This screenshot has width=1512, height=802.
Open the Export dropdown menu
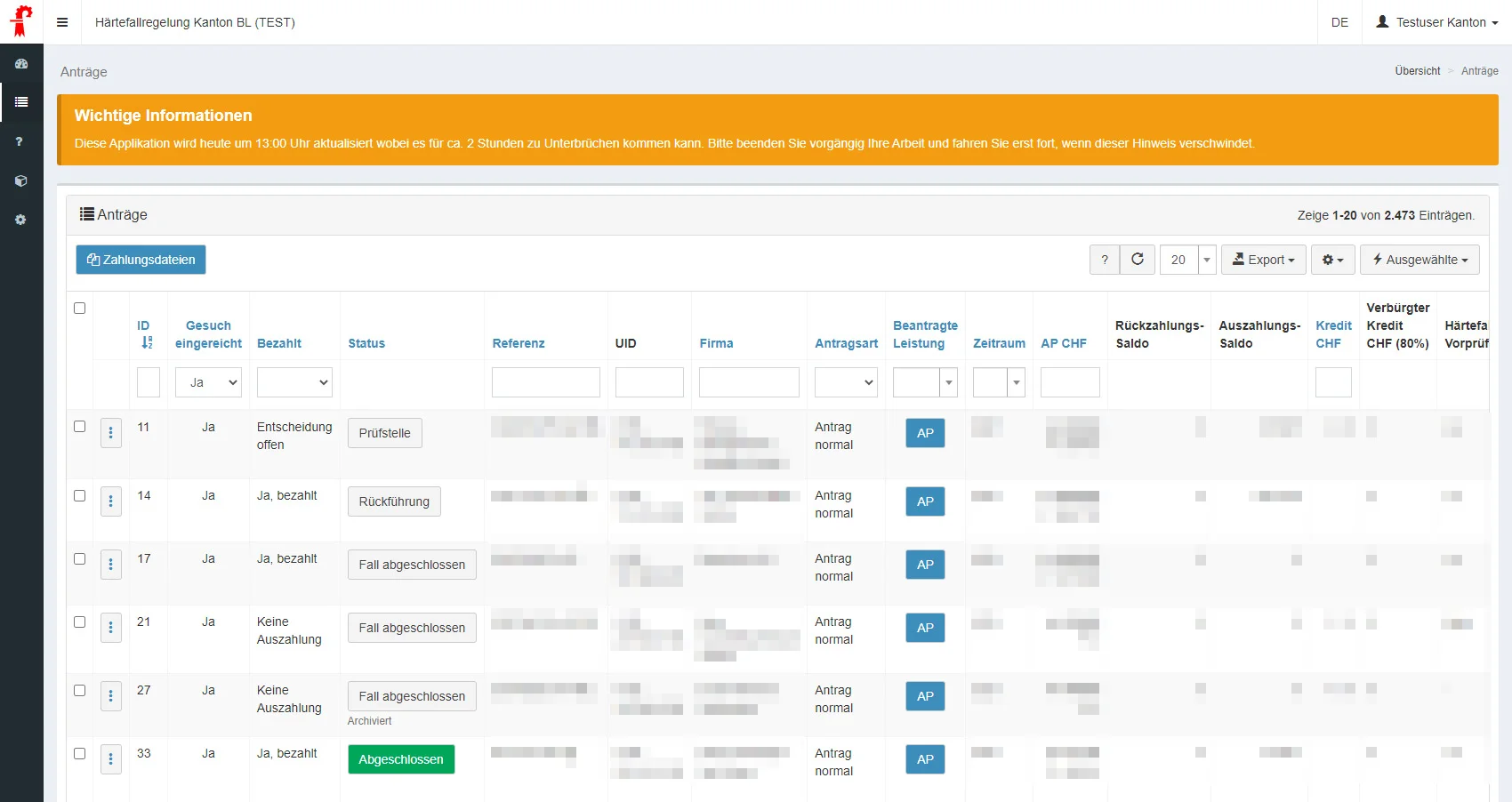point(1264,260)
